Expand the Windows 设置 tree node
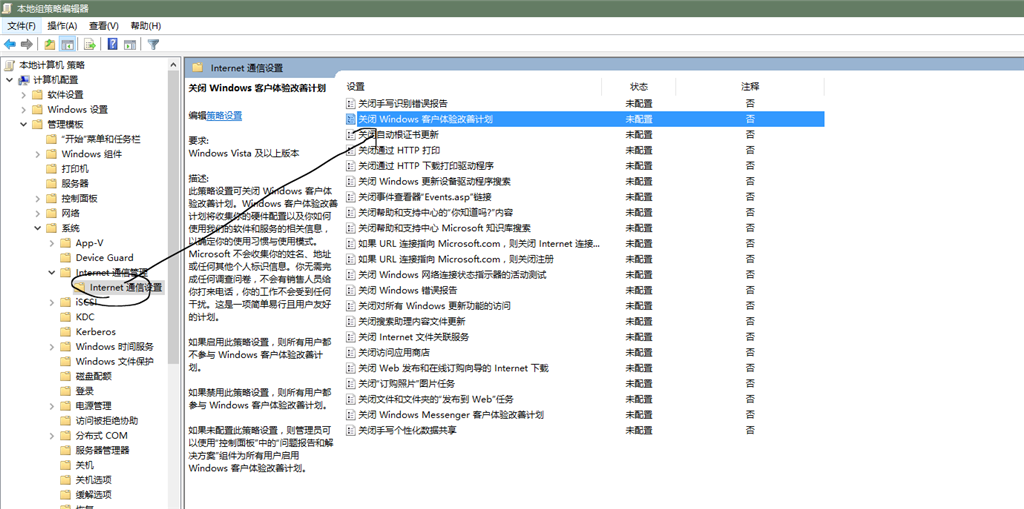Image resolution: width=1024 pixels, height=509 pixels. (x=24, y=109)
